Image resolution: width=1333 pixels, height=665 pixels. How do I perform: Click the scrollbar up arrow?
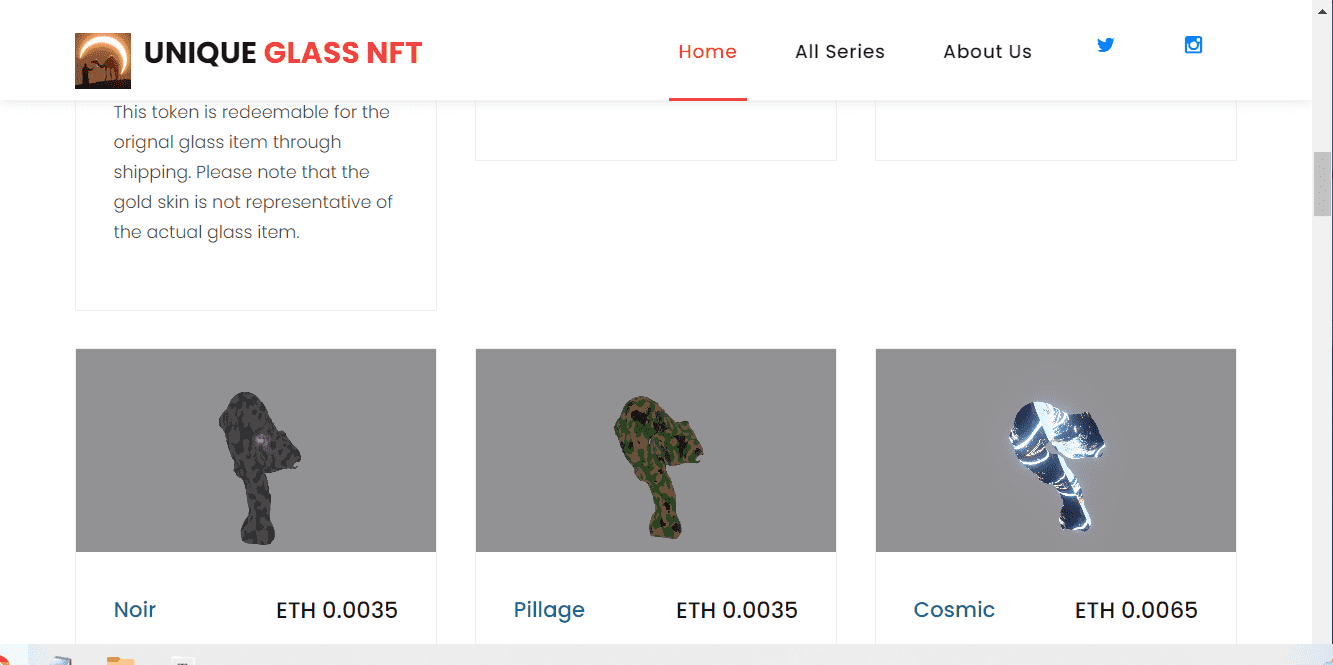click(x=1324, y=8)
